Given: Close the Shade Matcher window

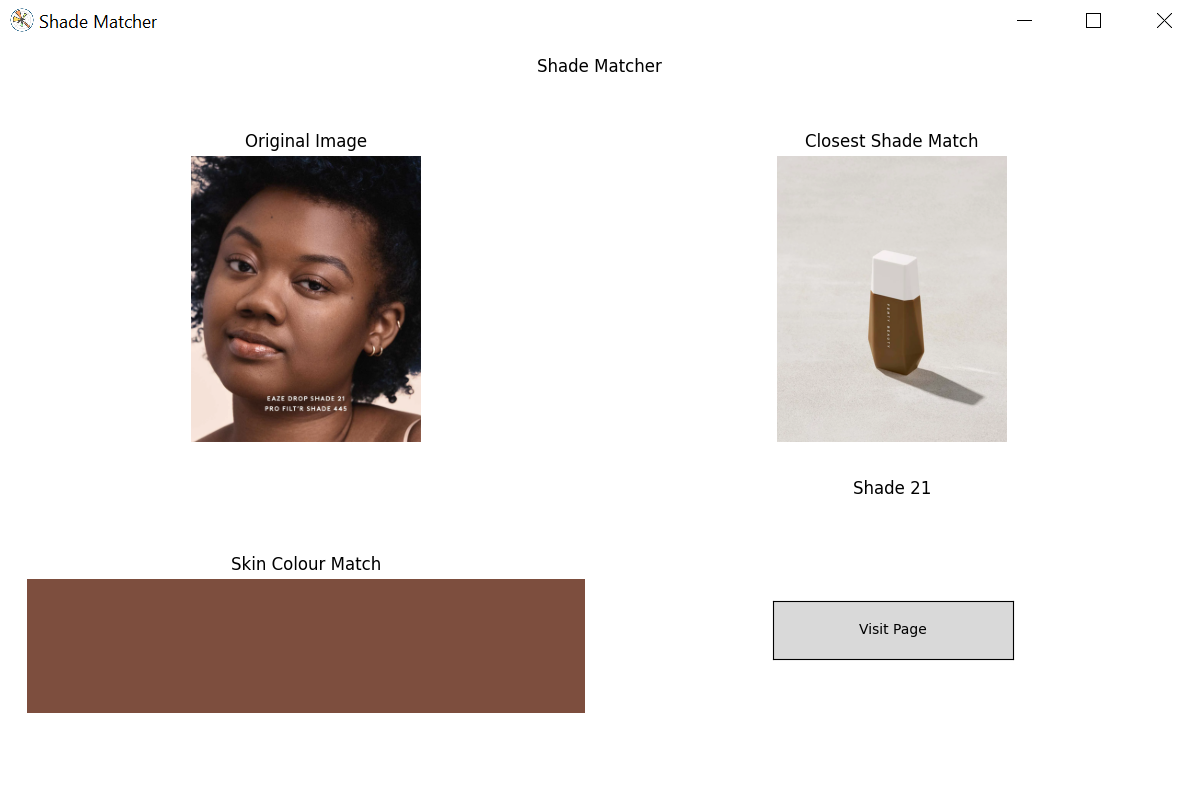Looking at the screenshot, I should [x=1164, y=20].
